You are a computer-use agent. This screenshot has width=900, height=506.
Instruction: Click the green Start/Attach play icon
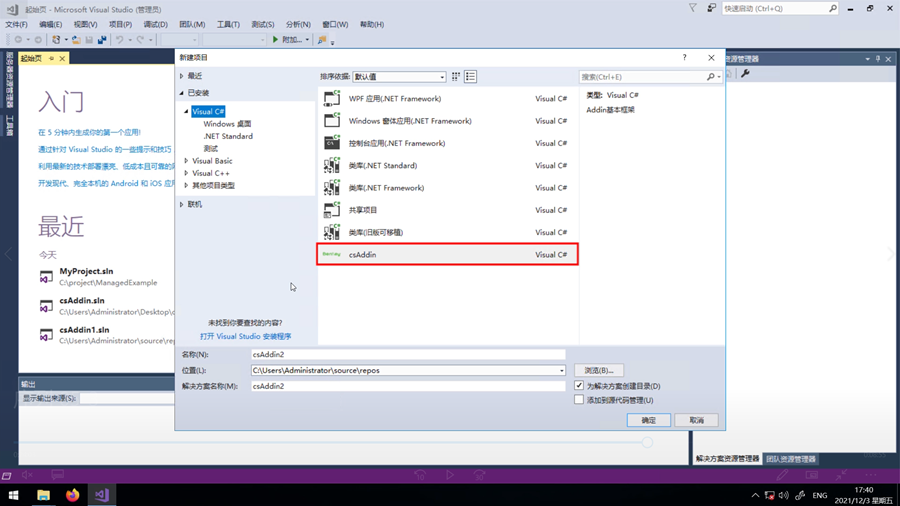click(x=275, y=40)
